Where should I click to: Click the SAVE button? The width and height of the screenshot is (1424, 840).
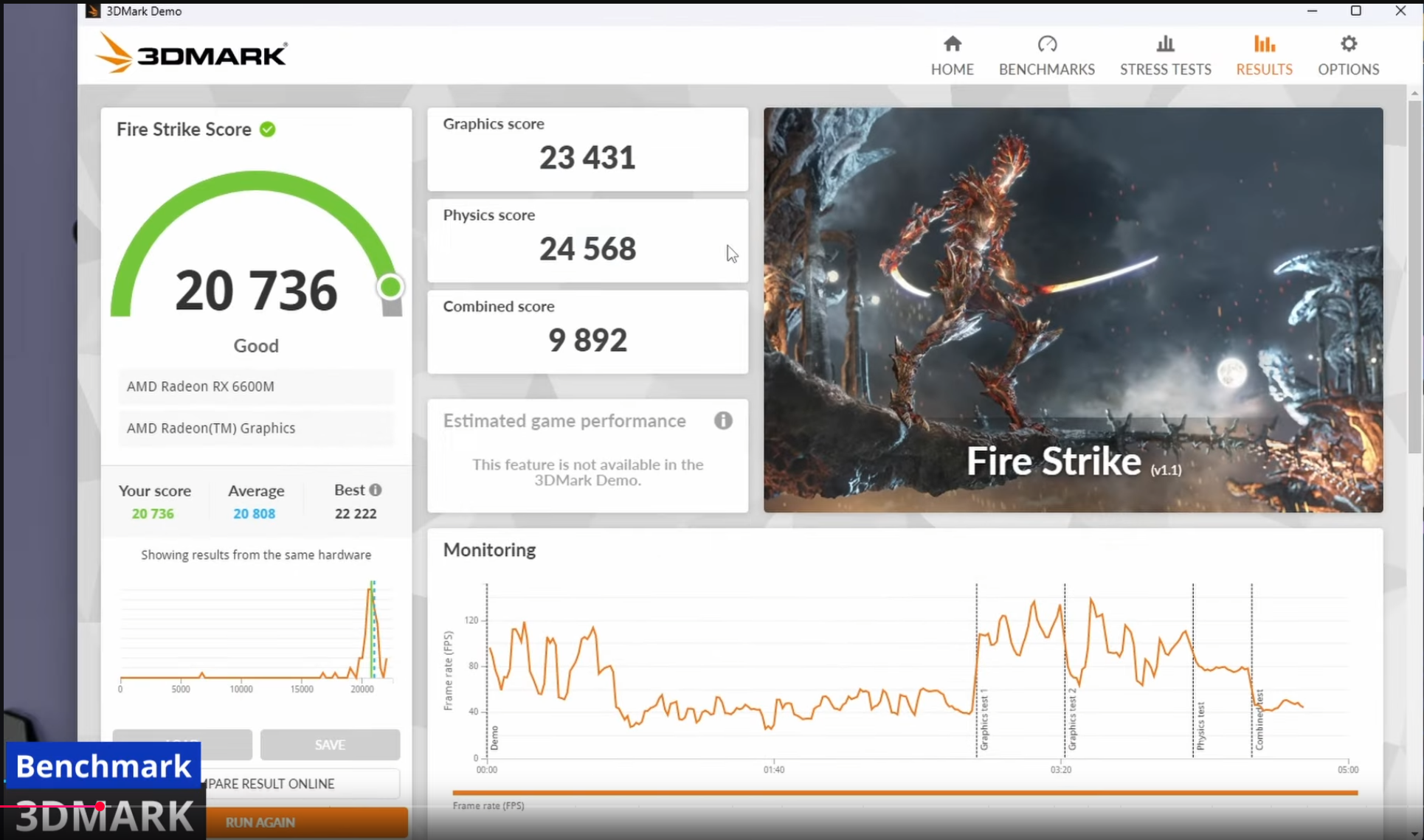point(330,745)
